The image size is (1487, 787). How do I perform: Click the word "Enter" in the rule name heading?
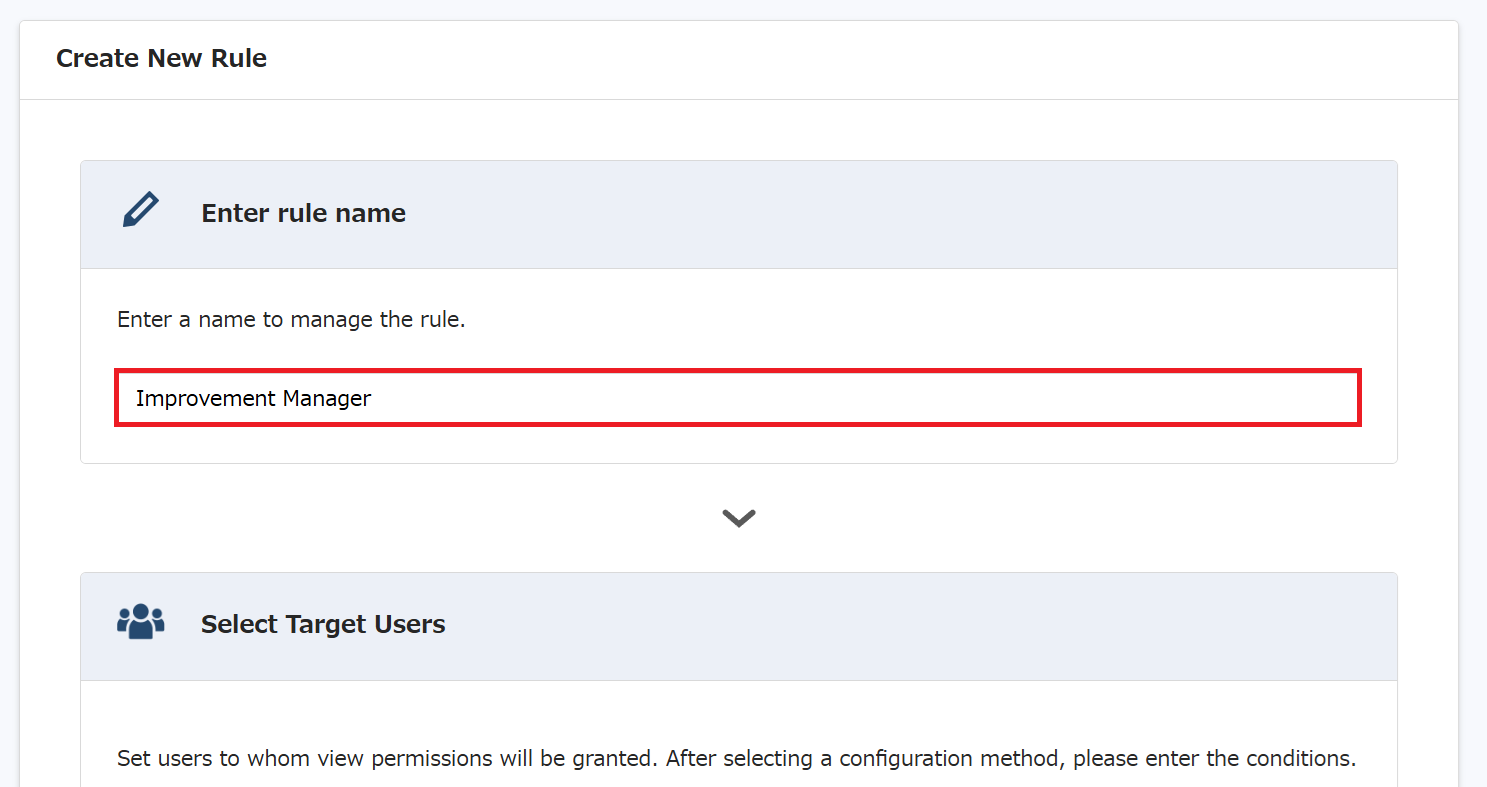click(x=236, y=213)
